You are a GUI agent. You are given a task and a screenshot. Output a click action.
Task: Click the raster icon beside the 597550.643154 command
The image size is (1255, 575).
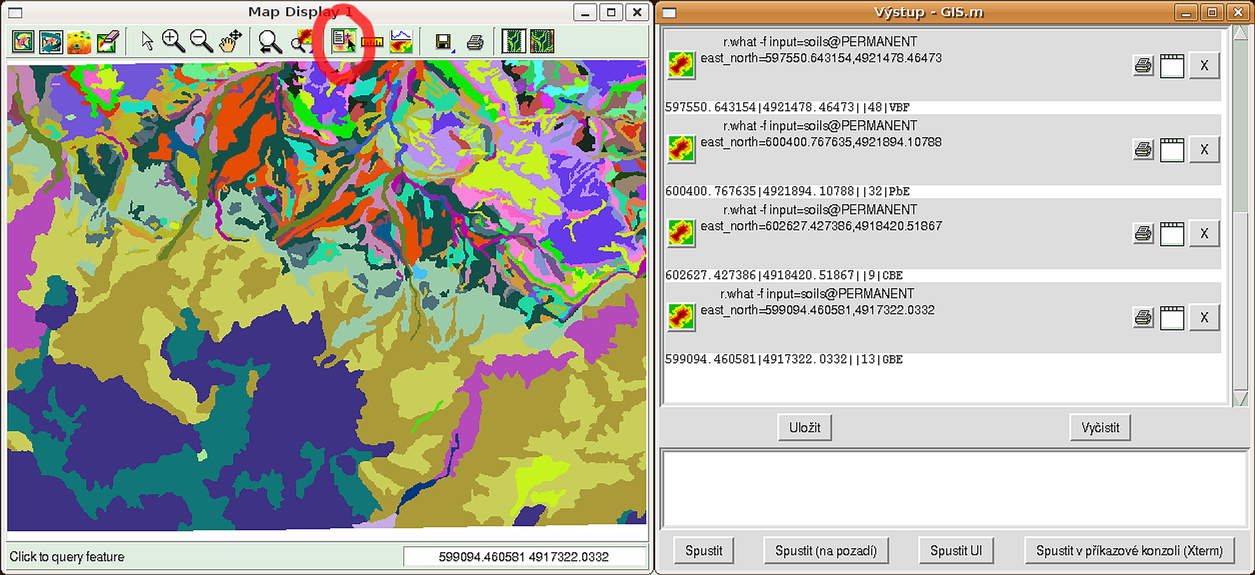click(x=682, y=65)
